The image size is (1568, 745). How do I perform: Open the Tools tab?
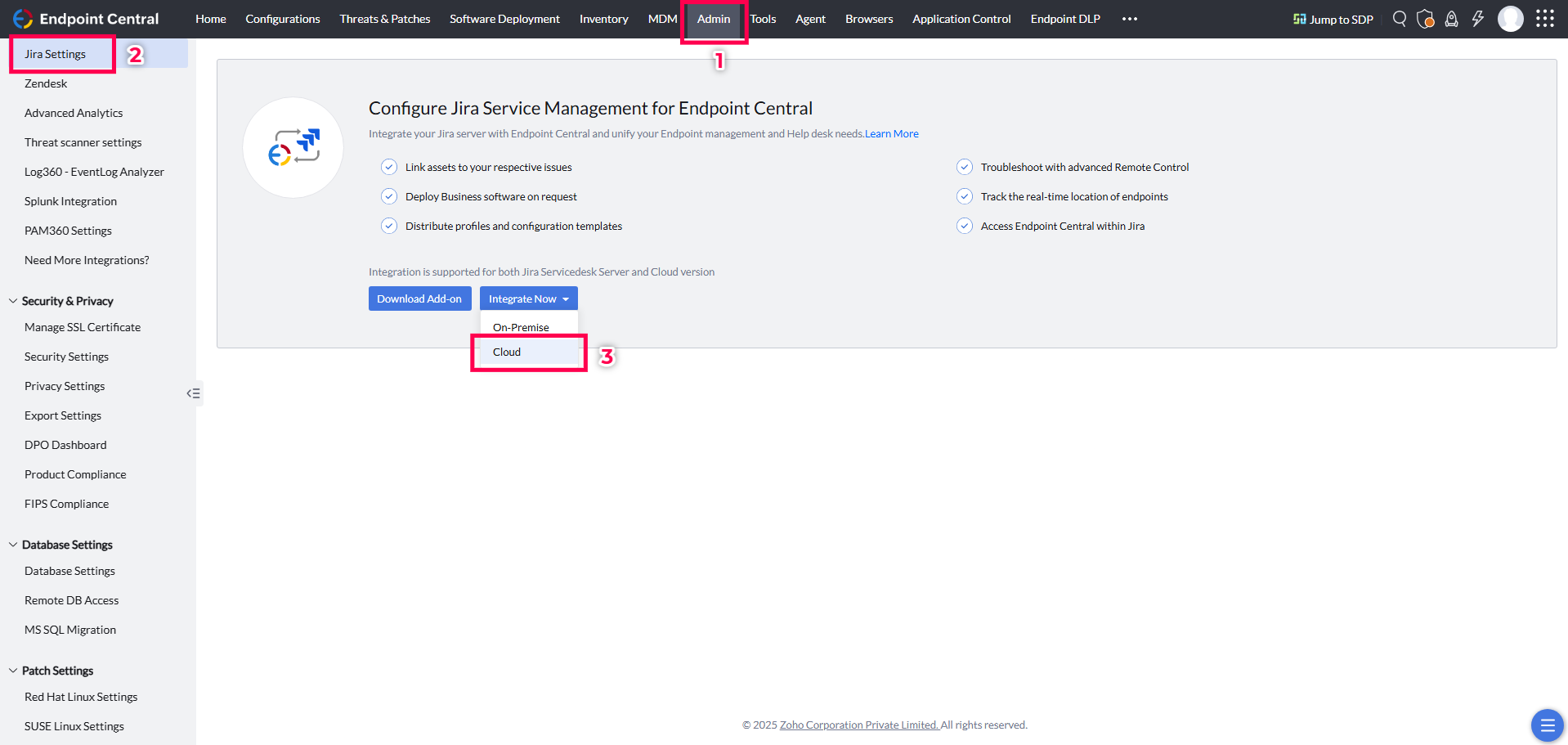coord(763,19)
